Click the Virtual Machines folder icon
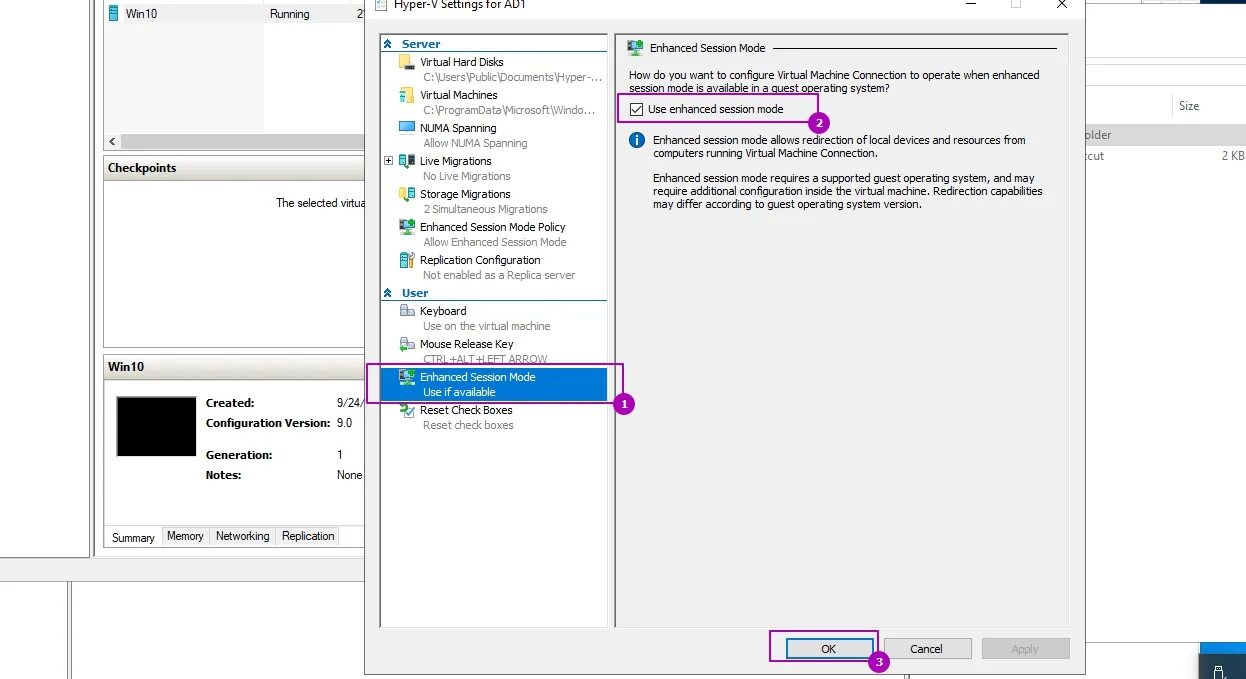This screenshot has width=1246, height=679. [x=406, y=95]
